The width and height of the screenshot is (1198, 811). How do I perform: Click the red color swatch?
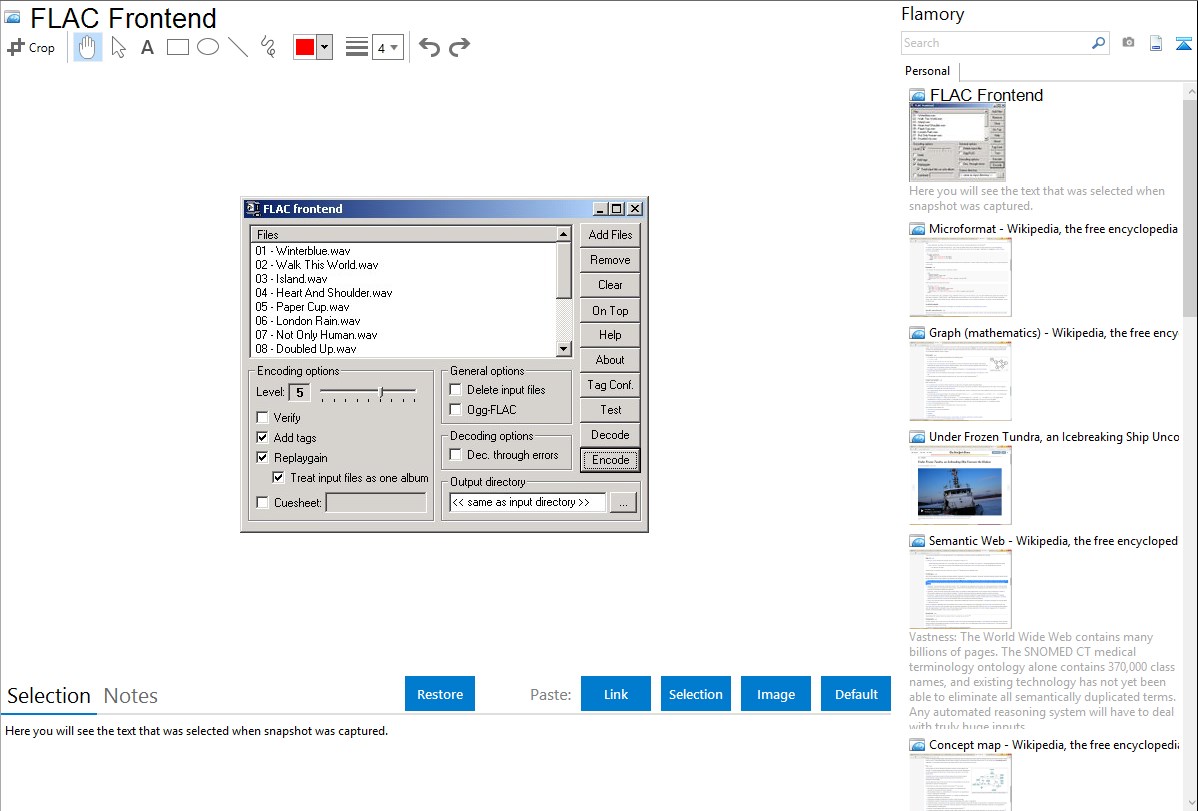(305, 47)
